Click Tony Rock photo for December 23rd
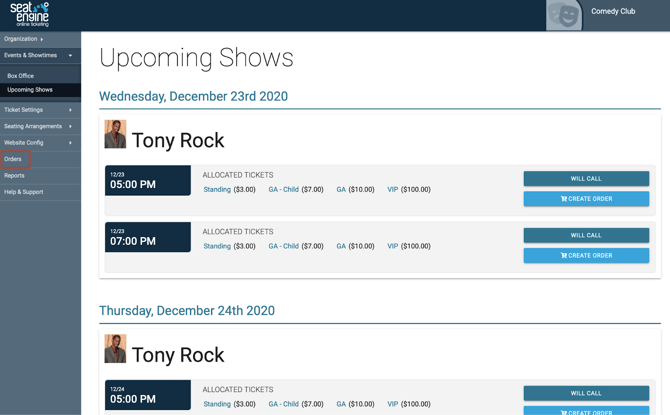This screenshot has width=670, height=415. pos(115,135)
